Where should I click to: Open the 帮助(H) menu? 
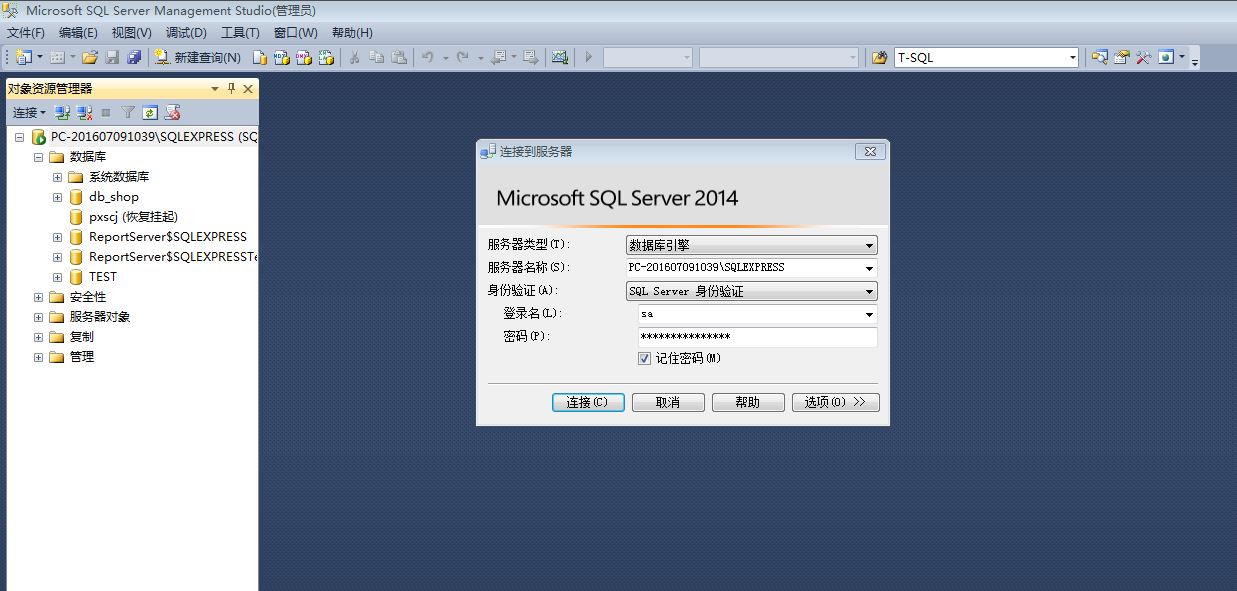(x=352, y=33)
